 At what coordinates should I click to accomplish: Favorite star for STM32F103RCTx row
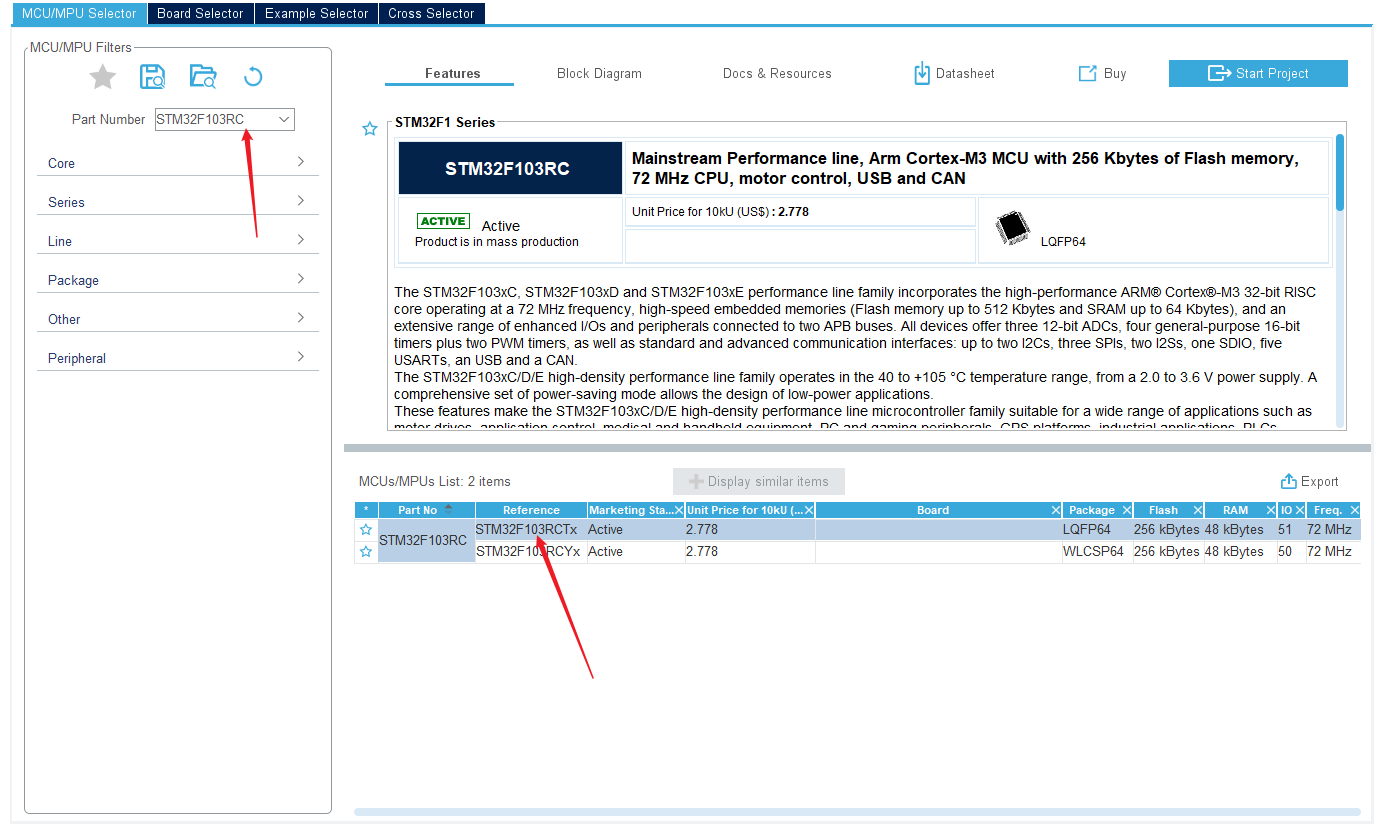click(366, 530)
